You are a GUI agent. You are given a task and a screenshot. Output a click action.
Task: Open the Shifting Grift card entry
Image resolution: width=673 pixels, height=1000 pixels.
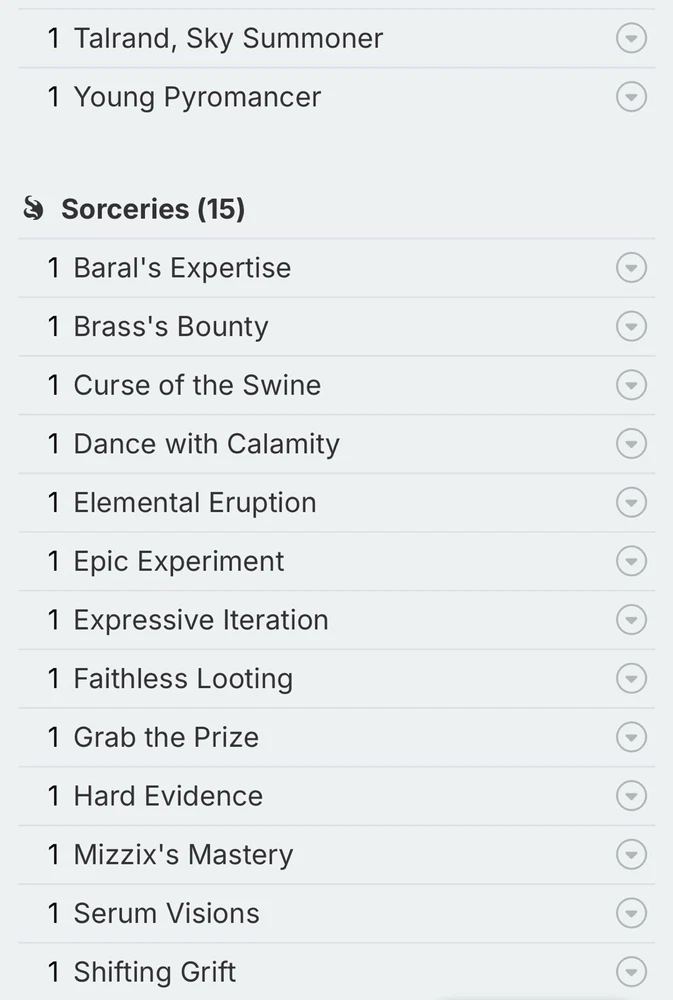tap(155, 972)
